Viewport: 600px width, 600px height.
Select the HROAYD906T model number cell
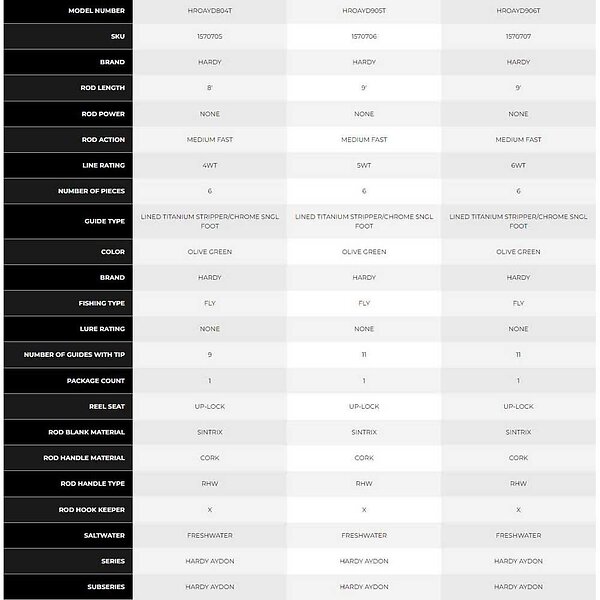(x=518, y=10)
